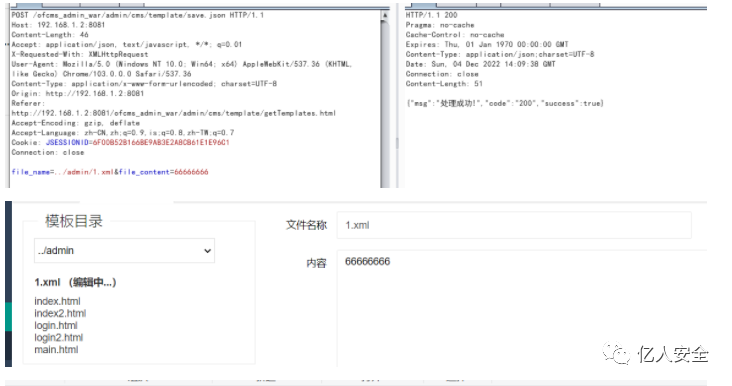Open index2.html from the file list
The image size is (732, 386).
click(x=60, y=313)
